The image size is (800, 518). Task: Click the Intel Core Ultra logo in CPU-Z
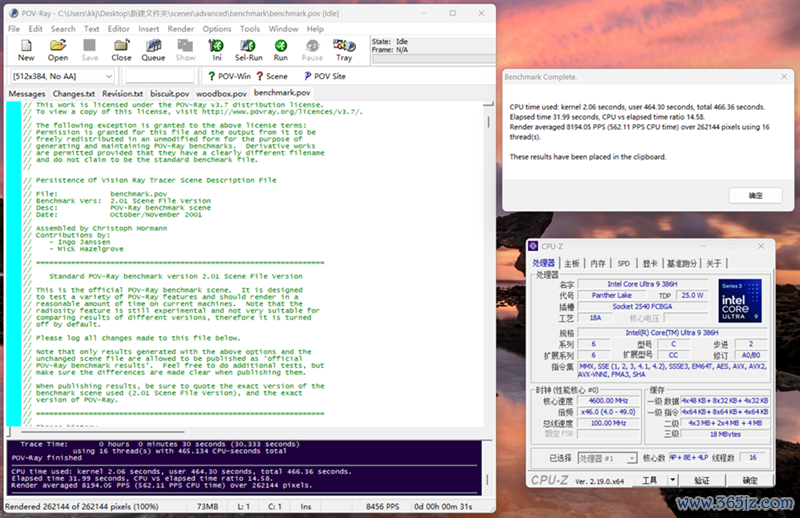(740, 301)
